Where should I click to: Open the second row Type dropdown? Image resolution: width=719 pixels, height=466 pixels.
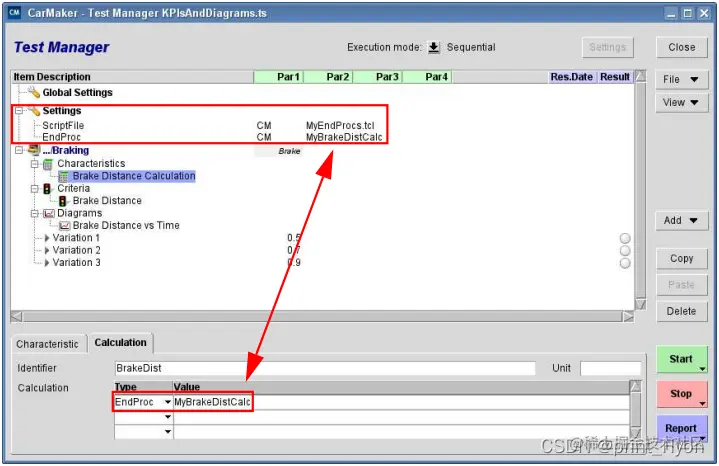167,417
